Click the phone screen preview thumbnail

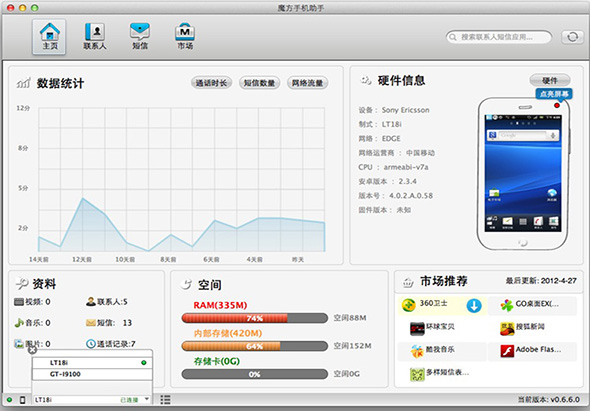523,173
